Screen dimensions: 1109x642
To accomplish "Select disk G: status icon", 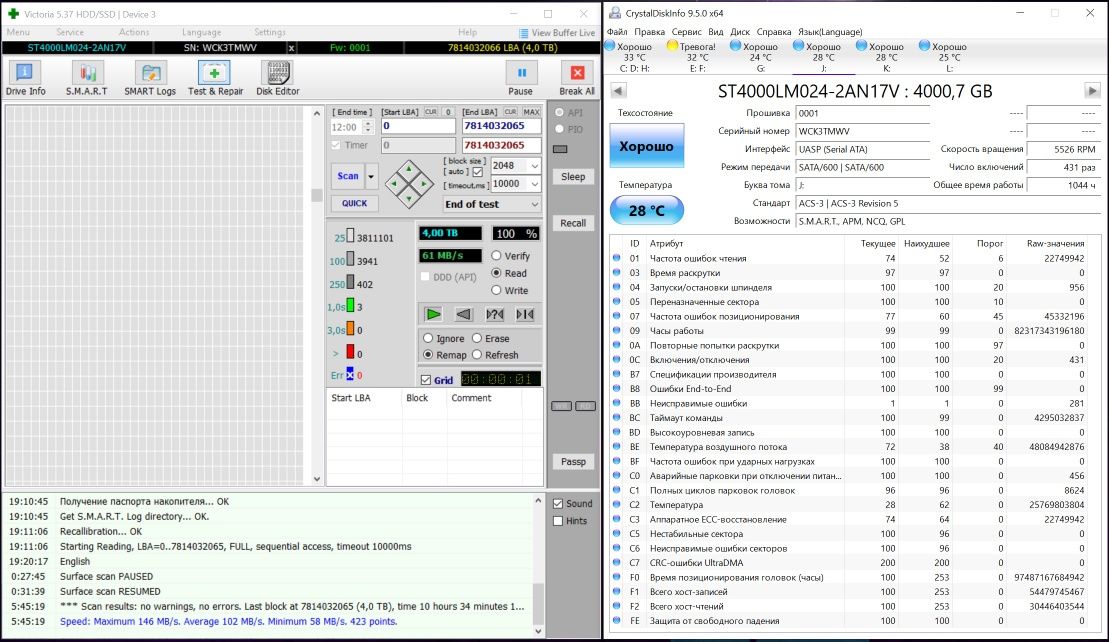I will [x=735, y=46].
